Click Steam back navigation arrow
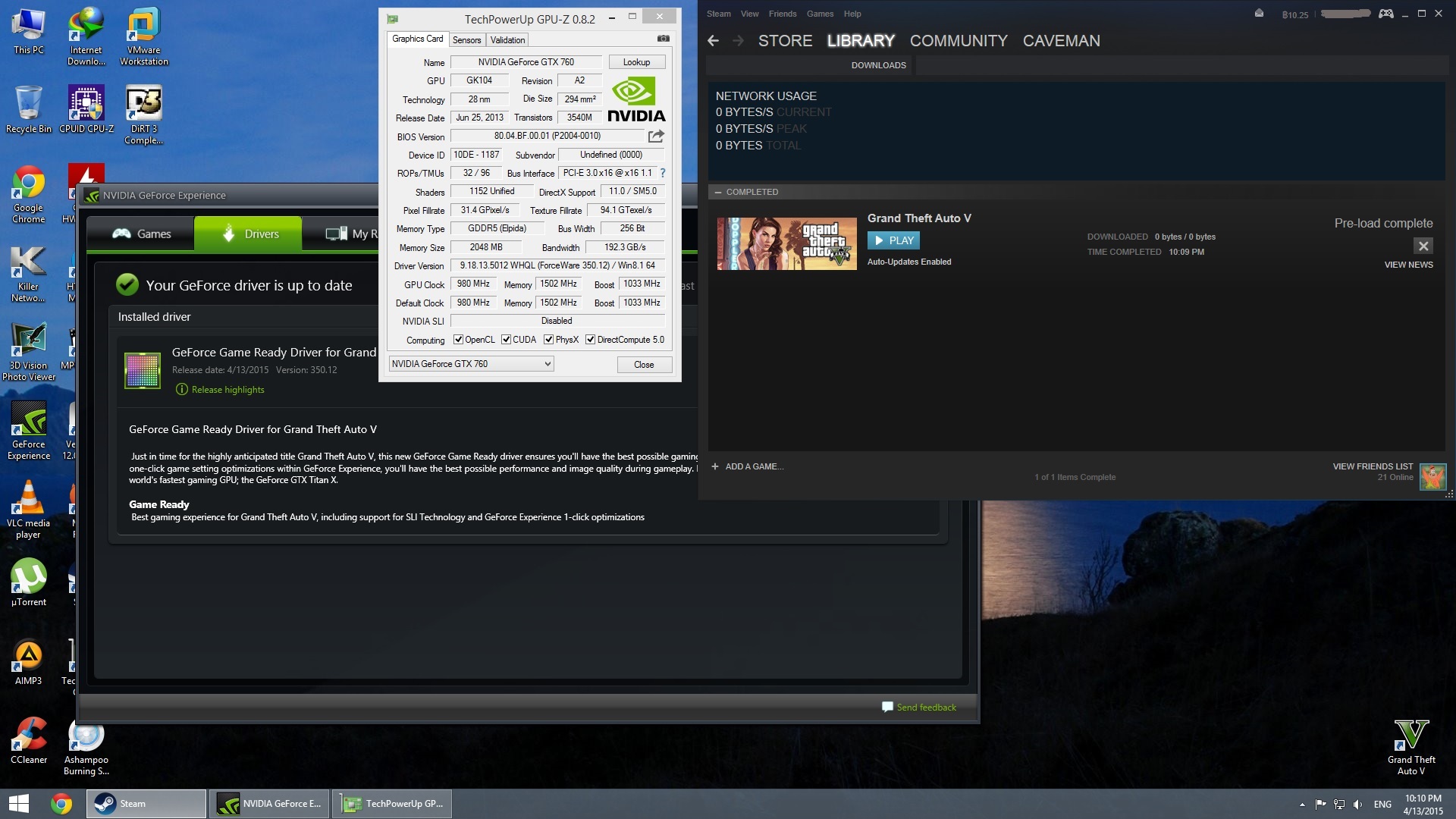This screenshot has width=1456, height=819. [x=713, y=41]
